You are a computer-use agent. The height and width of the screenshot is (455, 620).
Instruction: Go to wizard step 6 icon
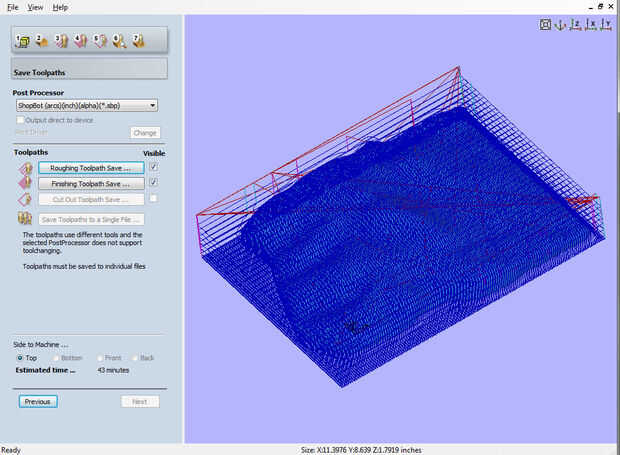point(119,41)
